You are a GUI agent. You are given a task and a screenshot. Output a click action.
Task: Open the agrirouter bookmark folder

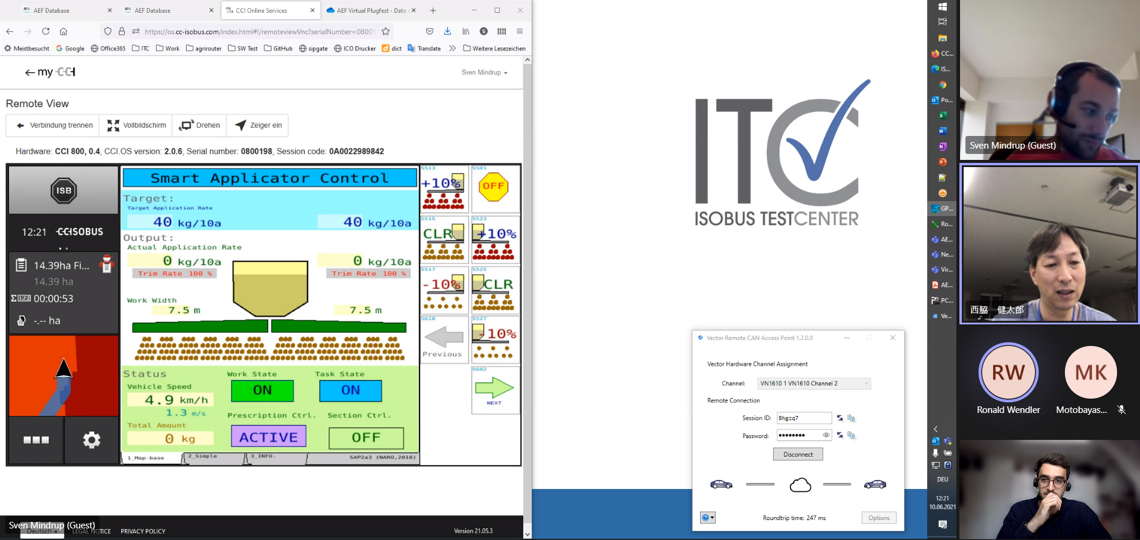coord(202,49)
